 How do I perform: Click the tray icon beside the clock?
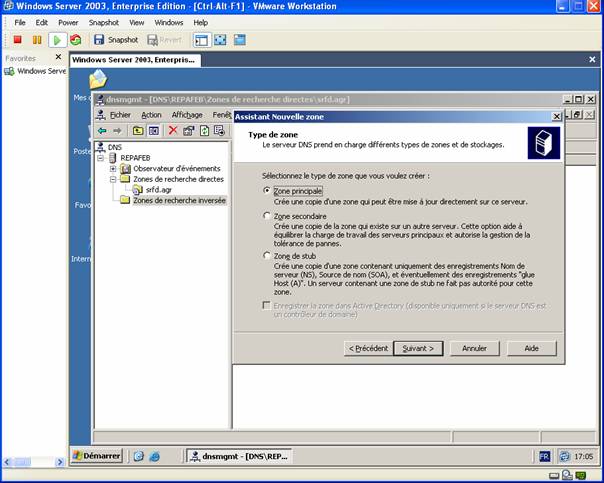pyautogui.click(x=564, y=456)
